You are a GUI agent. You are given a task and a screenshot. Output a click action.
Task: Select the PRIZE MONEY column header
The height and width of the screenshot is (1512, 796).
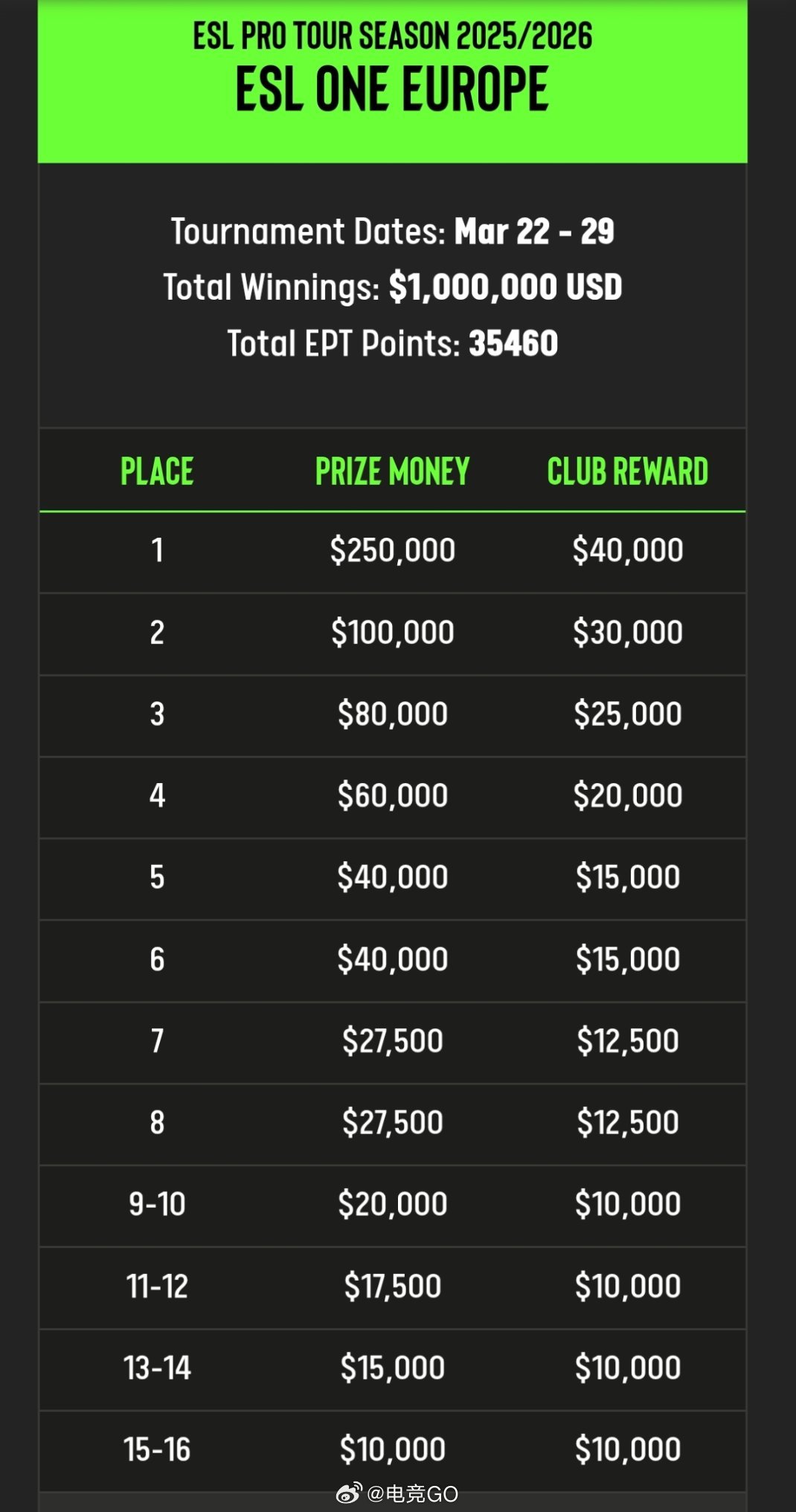point(392,472)
